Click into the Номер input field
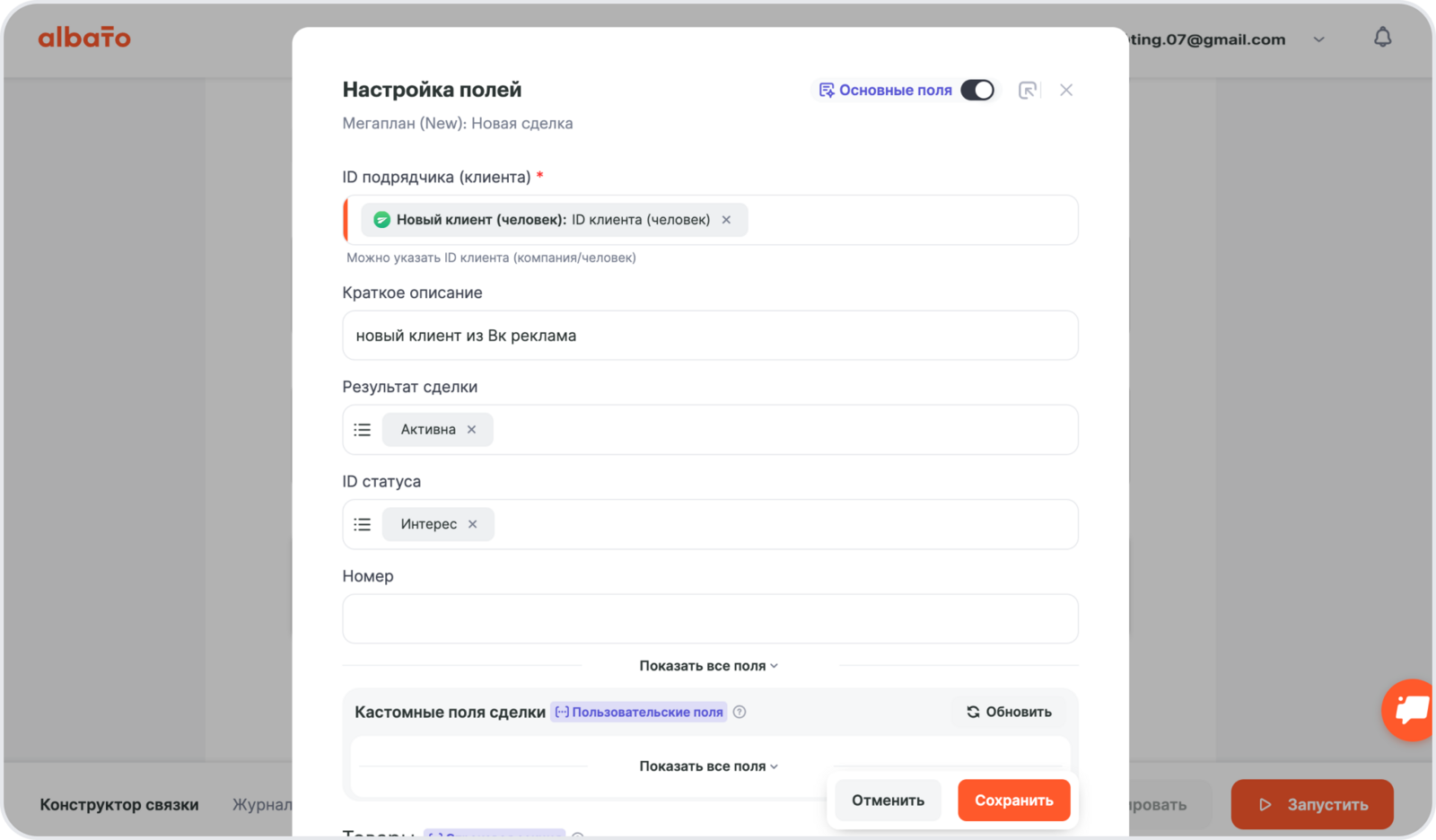The width and height of the screenshot is (1436, 840). [x=710, y=618]
